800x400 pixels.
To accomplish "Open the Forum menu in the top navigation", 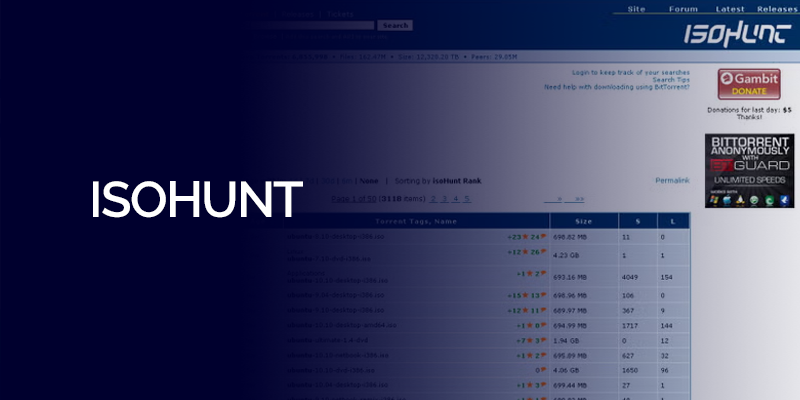I will pos(683,9).
